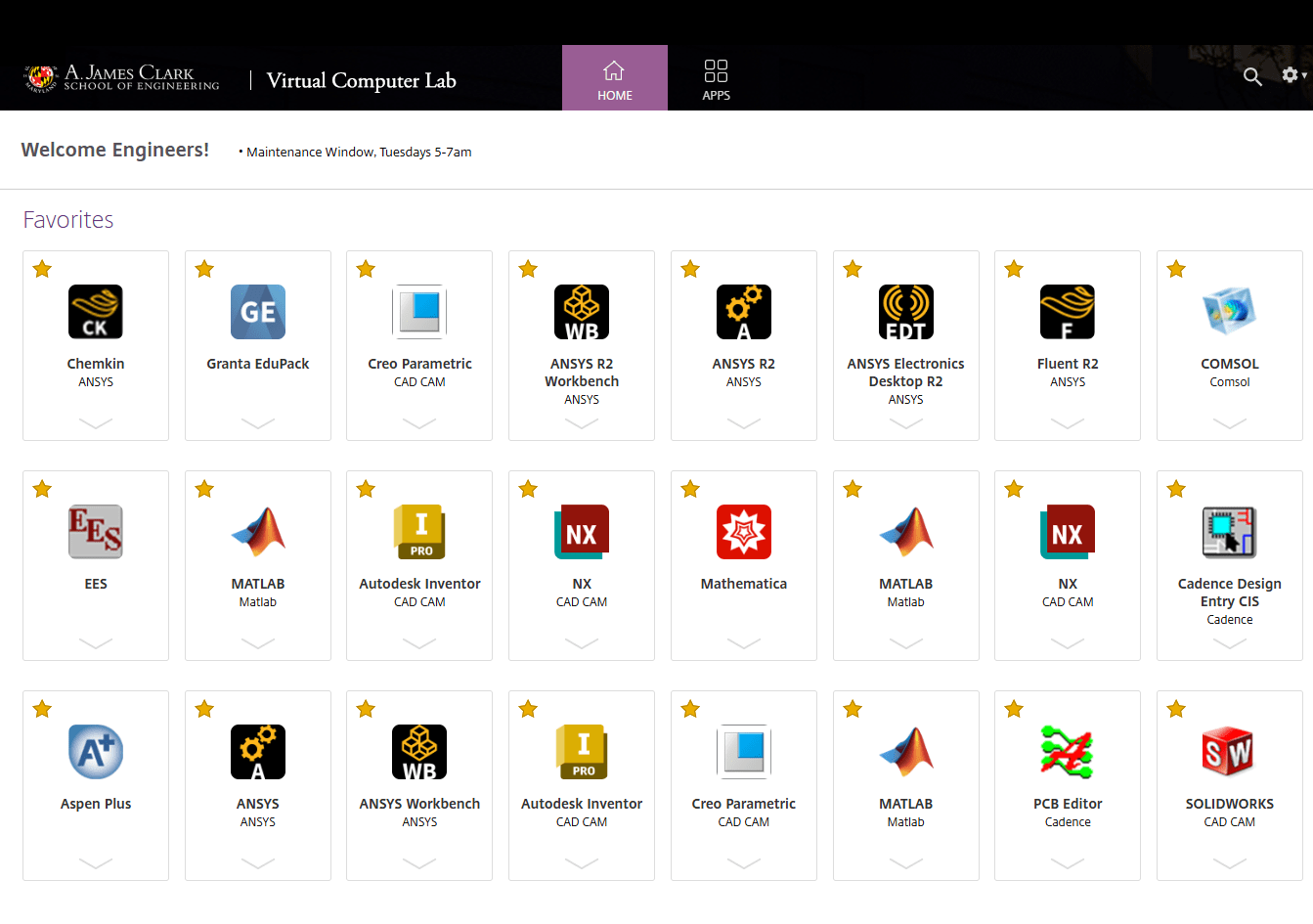Open the COMSOL application
The width and height of the screenshot is (1313, 924).
coord(1229,312)
